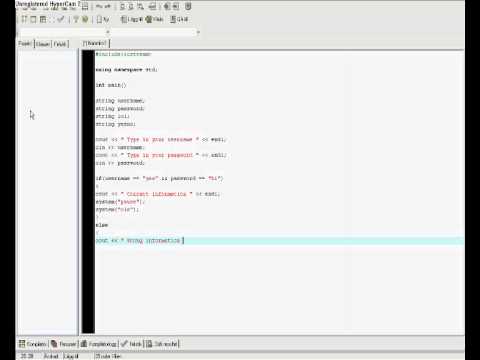Open the Find icon in top toolbar
Image resolution: width=480 pixels, height=360 pixels.
tap(122, 6)
